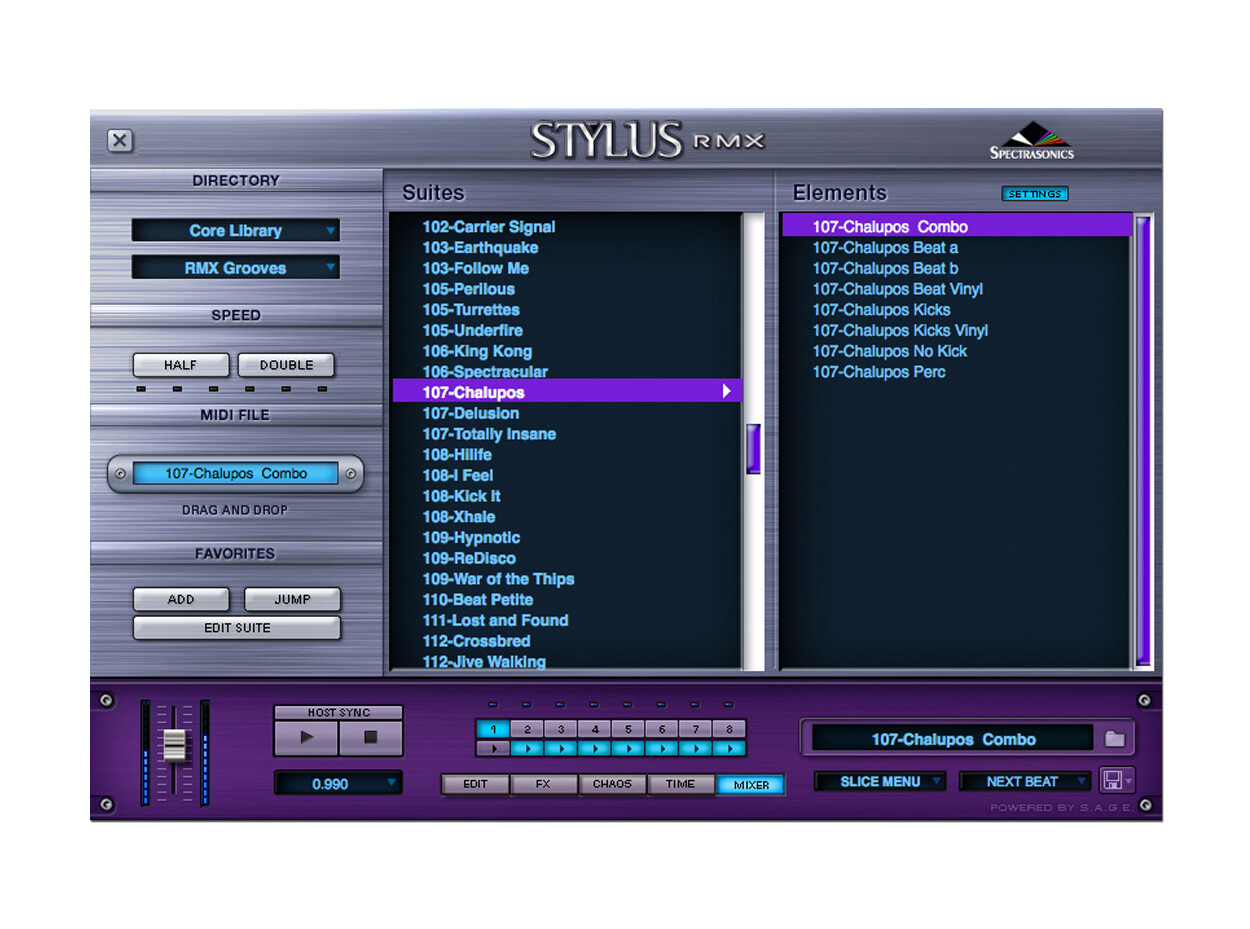Click the HALF speed button
This screenshot has width=1250, height=929.
[181, 365]
